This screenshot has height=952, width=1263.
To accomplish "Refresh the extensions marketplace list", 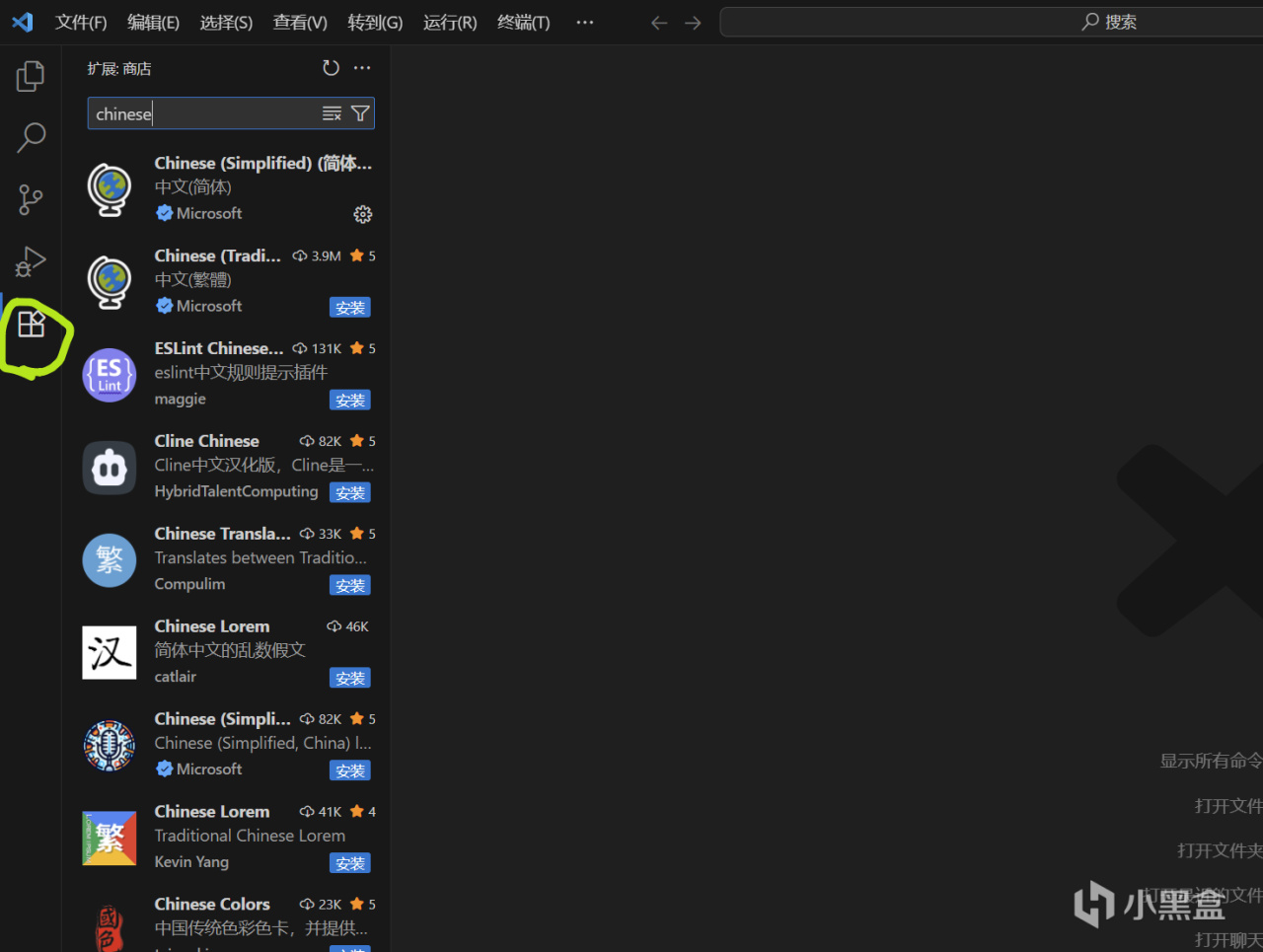I will click(331, 68).
